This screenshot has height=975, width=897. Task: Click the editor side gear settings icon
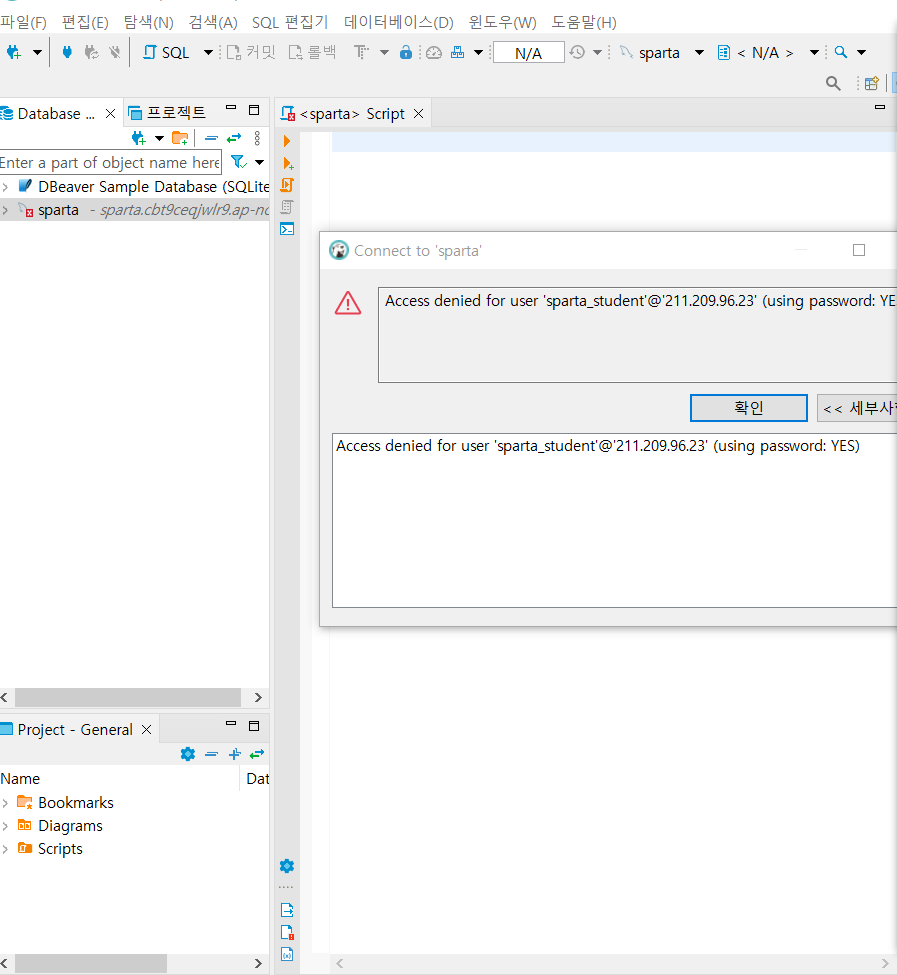click(x=287, y=866)
